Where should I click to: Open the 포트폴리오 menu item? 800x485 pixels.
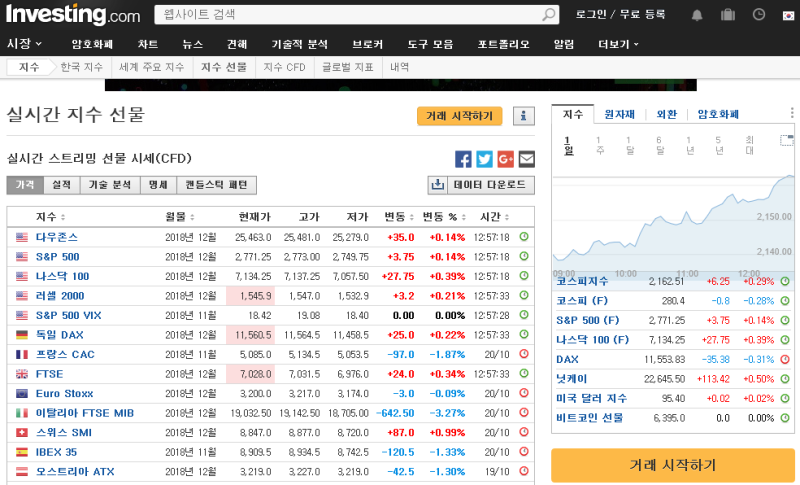point(503,44)
